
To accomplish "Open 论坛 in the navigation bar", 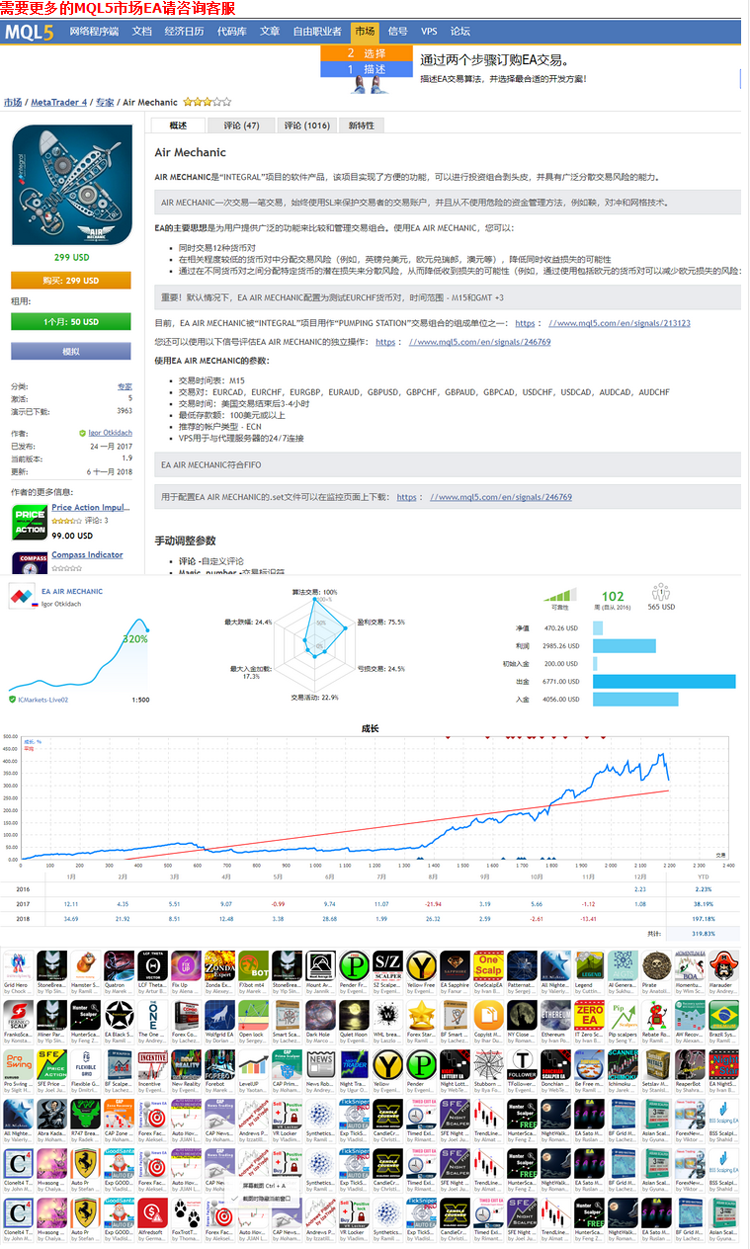I will [x=460, y=32].
